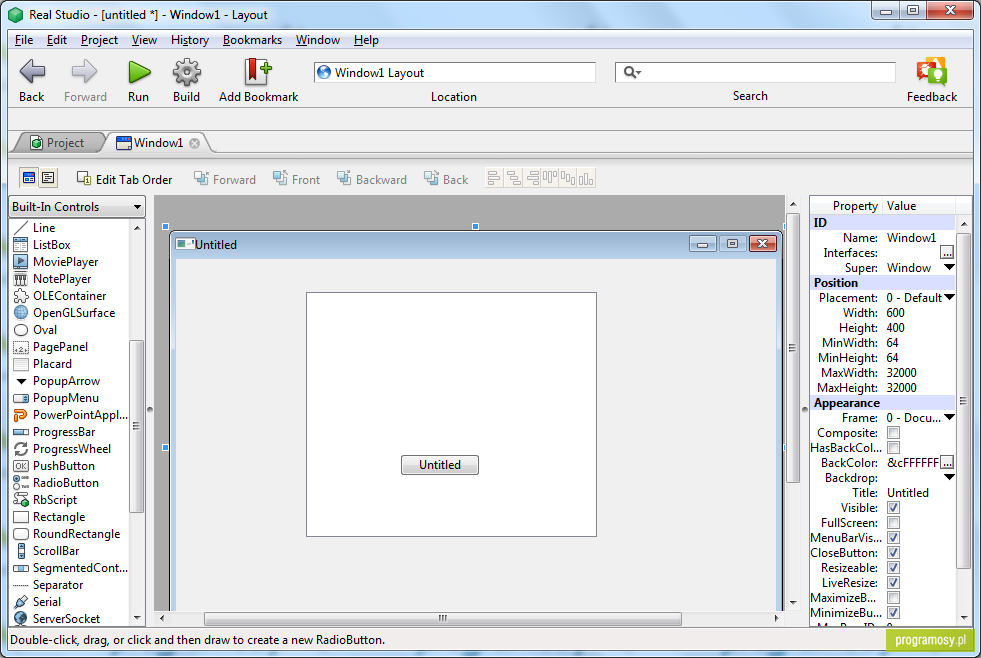Toggle the Visible checkbox
Image resolution: width=981 pixels, height=658 pixels.
pyautogui.click(x=893, y=508)
